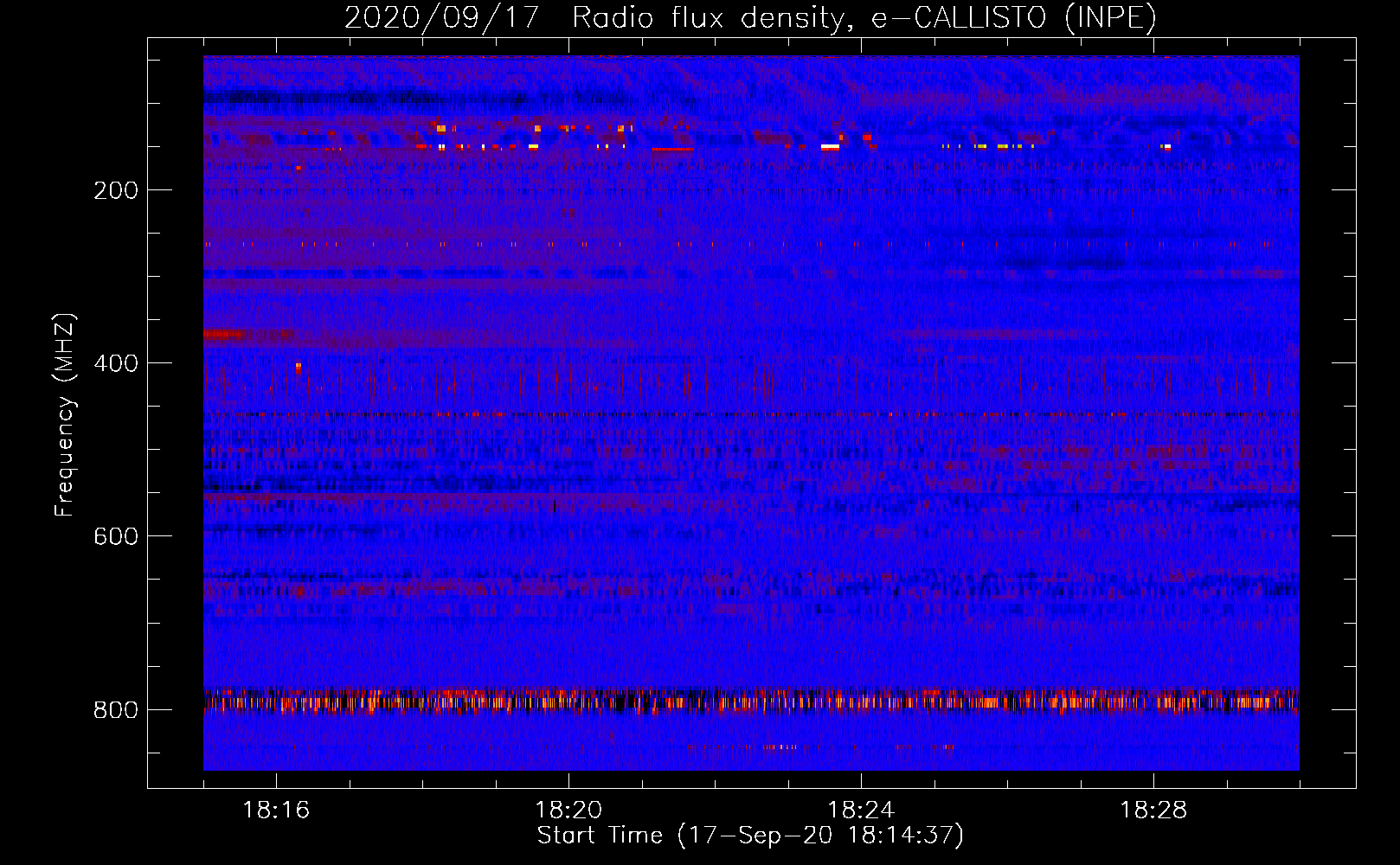Click the 18:28 time tick label

[1153, 811]
